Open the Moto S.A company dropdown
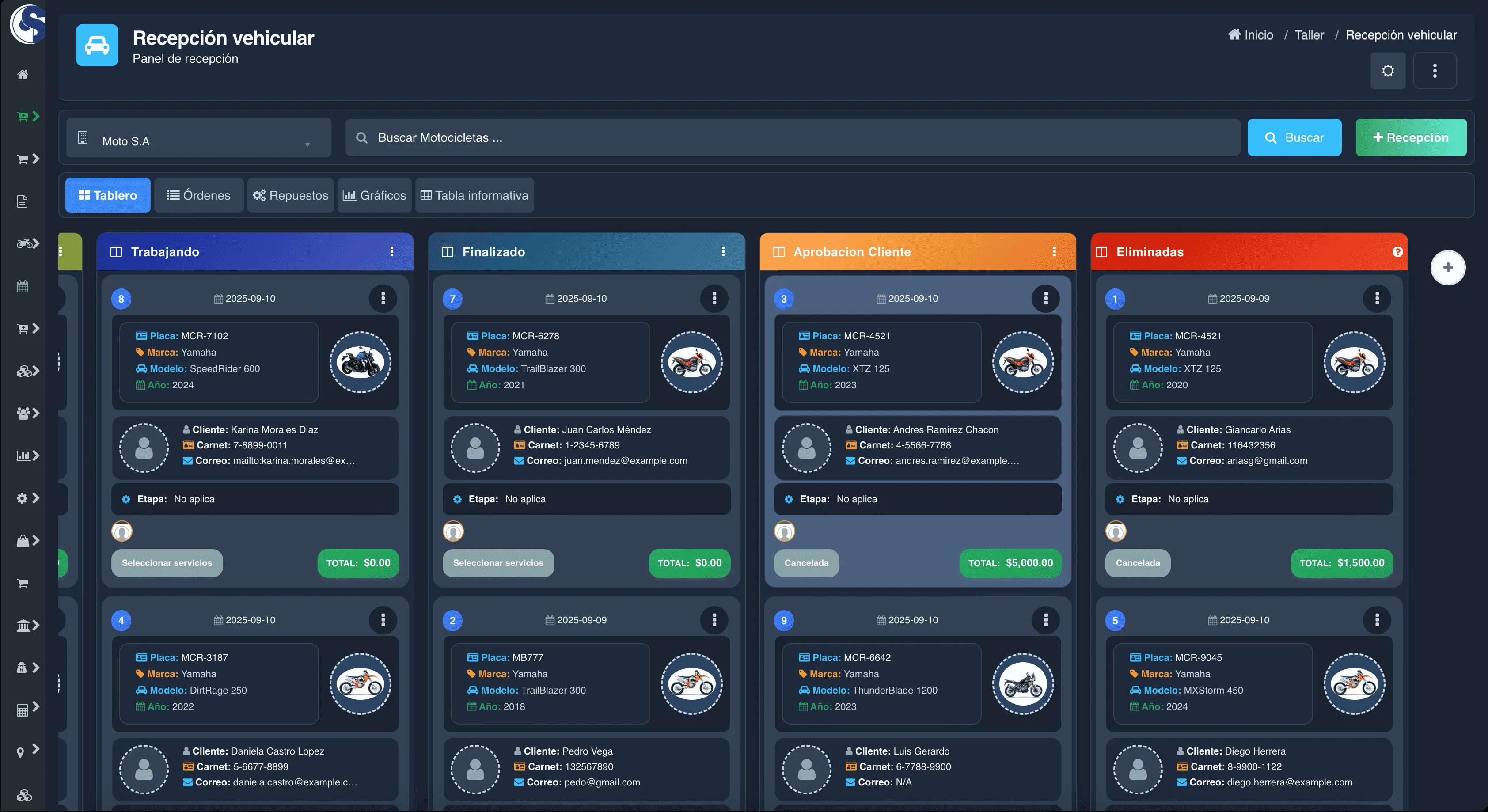1488x812 pixels. coord(198,139)
